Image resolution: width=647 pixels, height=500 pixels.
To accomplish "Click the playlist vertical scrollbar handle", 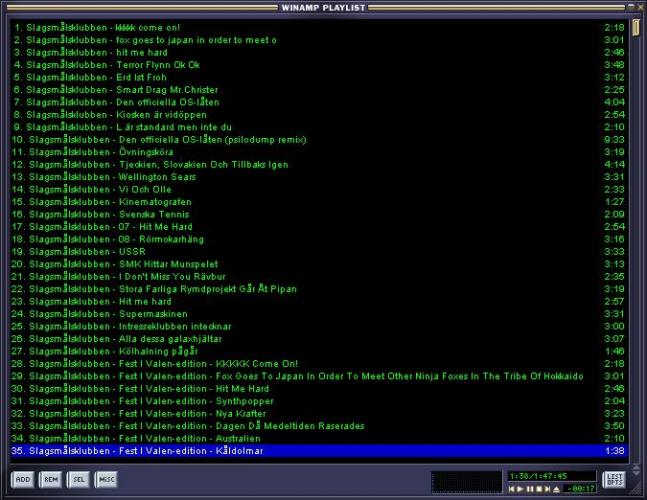I will pyautogui.click(x=637, y=30).
